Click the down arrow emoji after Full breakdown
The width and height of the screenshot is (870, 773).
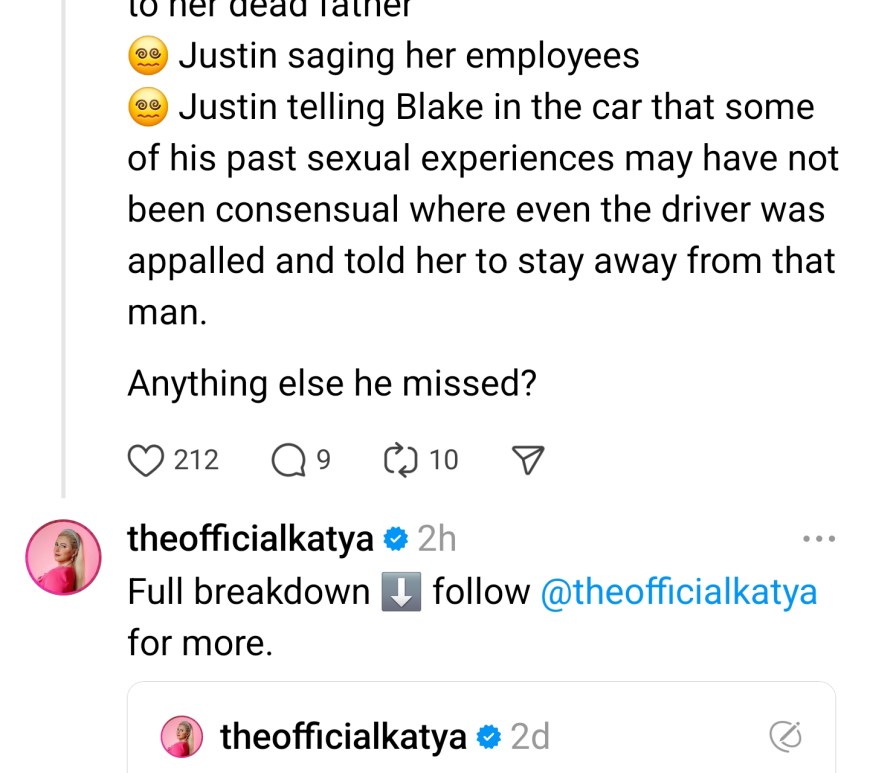[401, 592]
